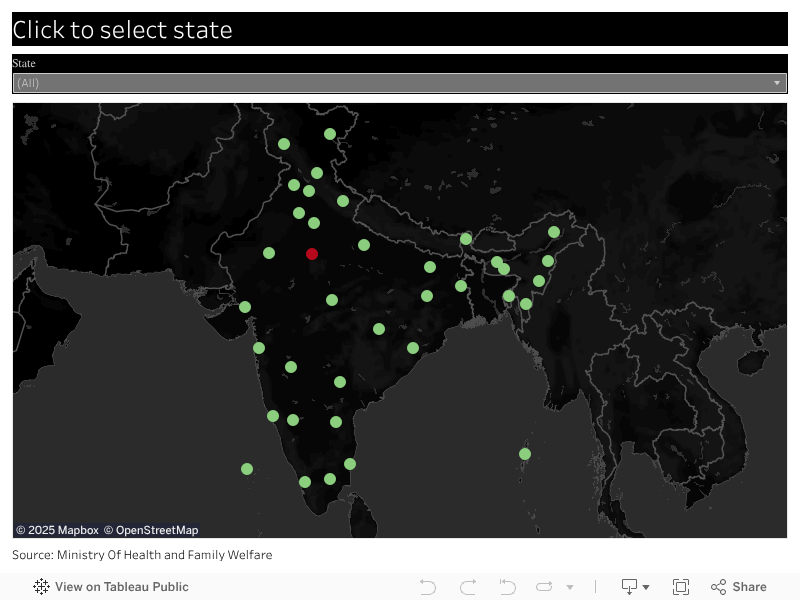Click the Share button
Image resolution: width=800 pixels, height=600 pixels.
739,587
